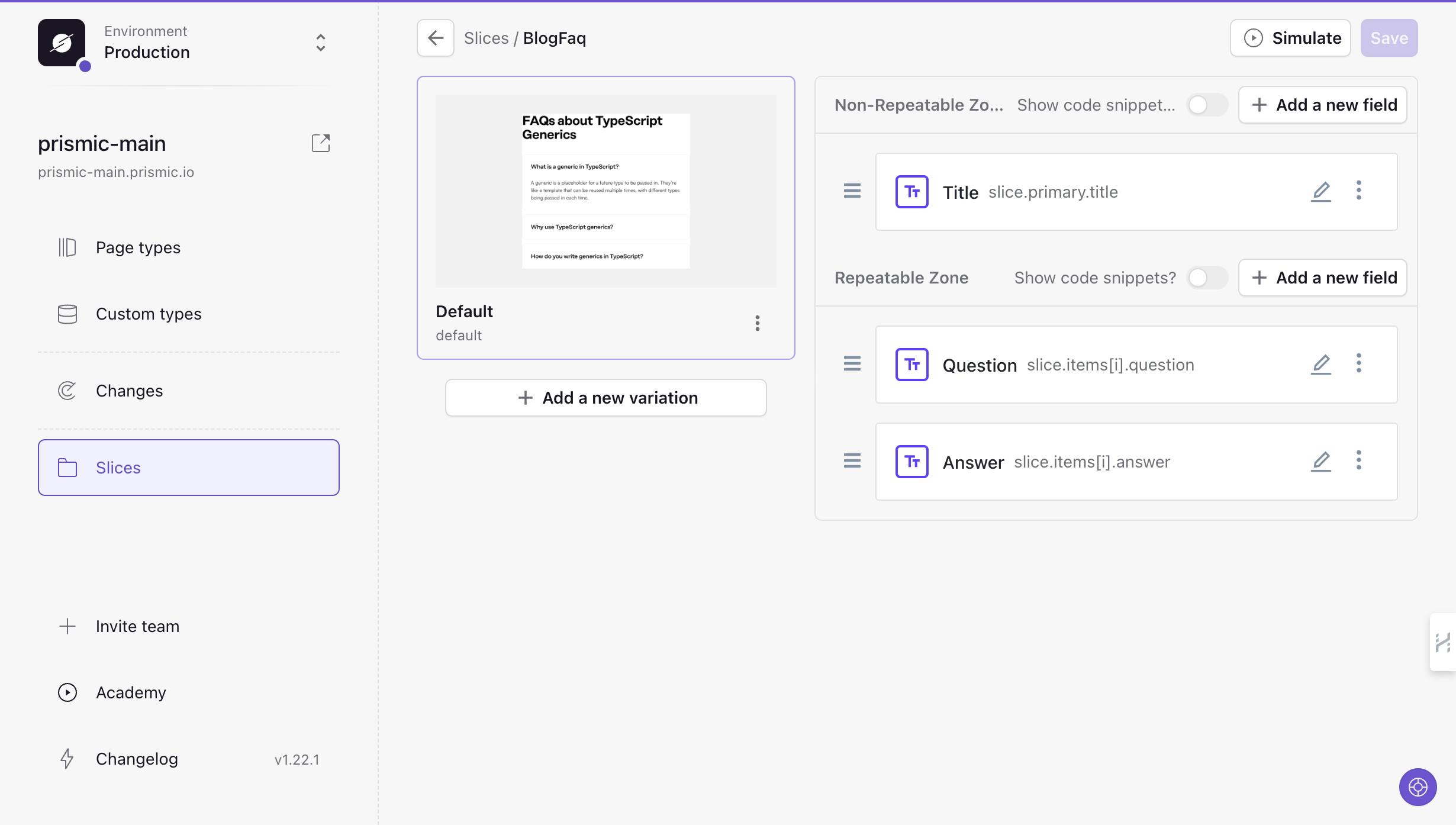The width and height of the screenshot is (1456, 825).
Task: Click the Simulate button
Action: (1290, 38)
